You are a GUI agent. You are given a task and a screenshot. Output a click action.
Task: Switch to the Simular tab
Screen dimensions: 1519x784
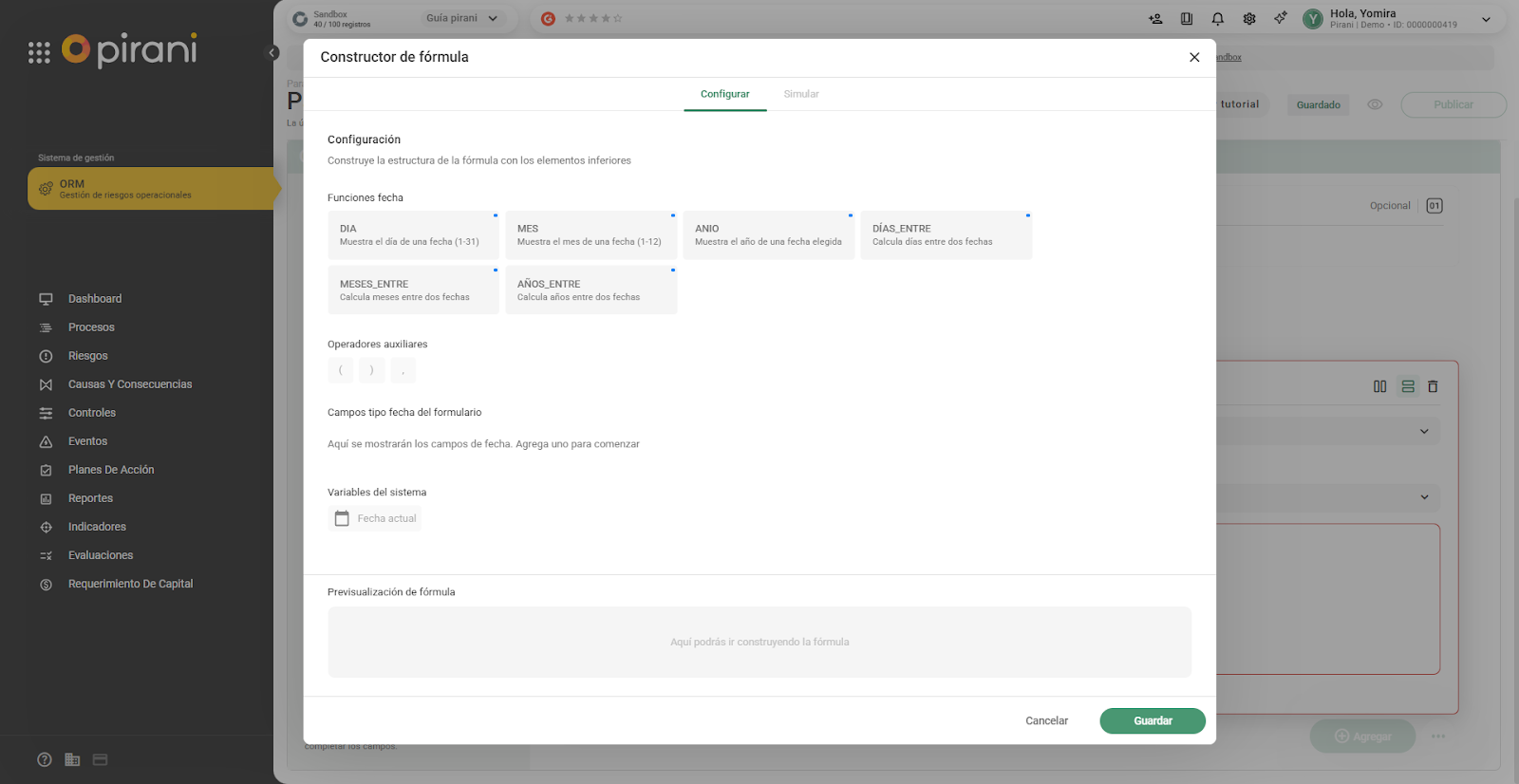click(x=800, y=94)
